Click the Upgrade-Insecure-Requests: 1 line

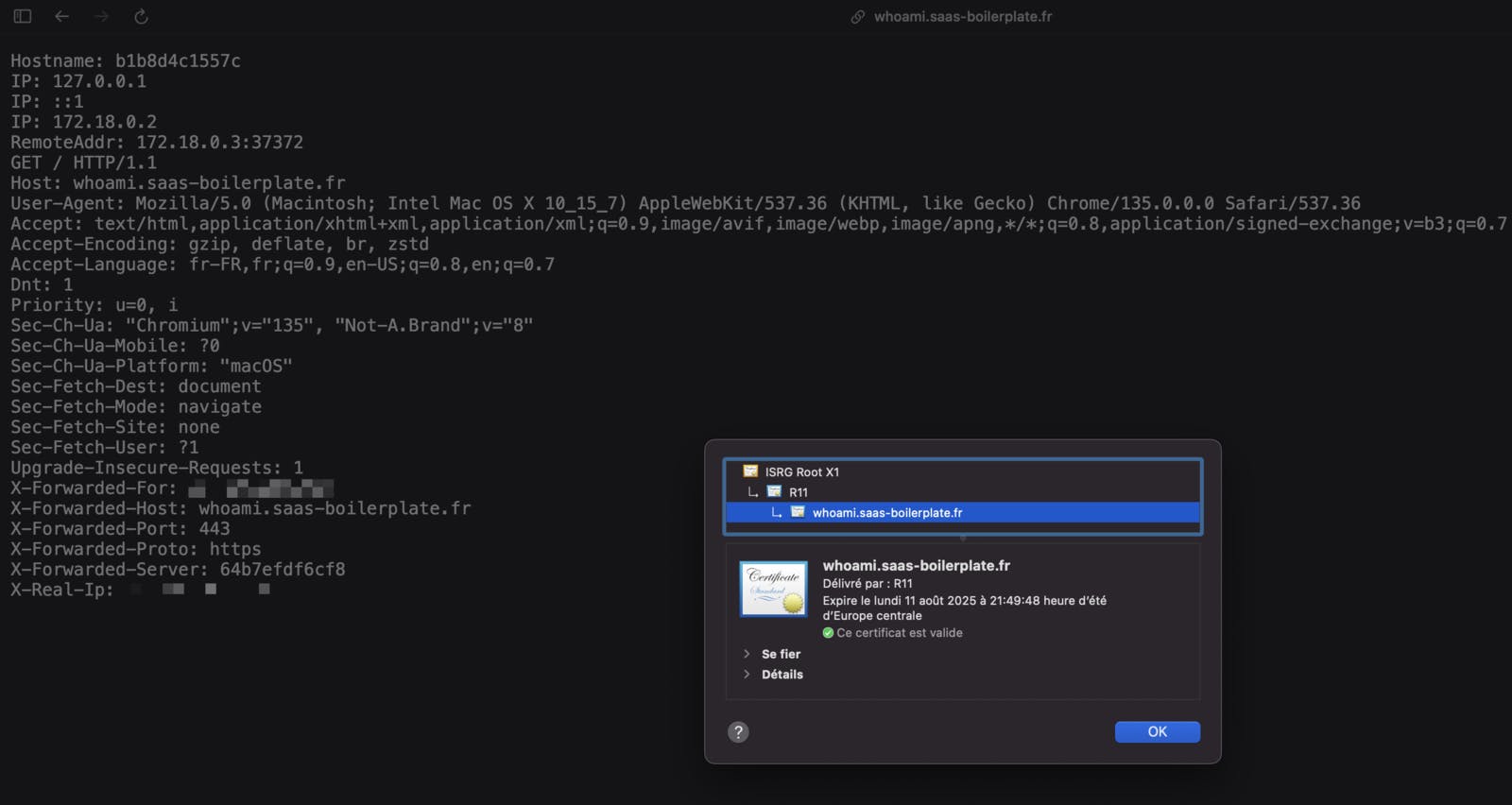157,468
